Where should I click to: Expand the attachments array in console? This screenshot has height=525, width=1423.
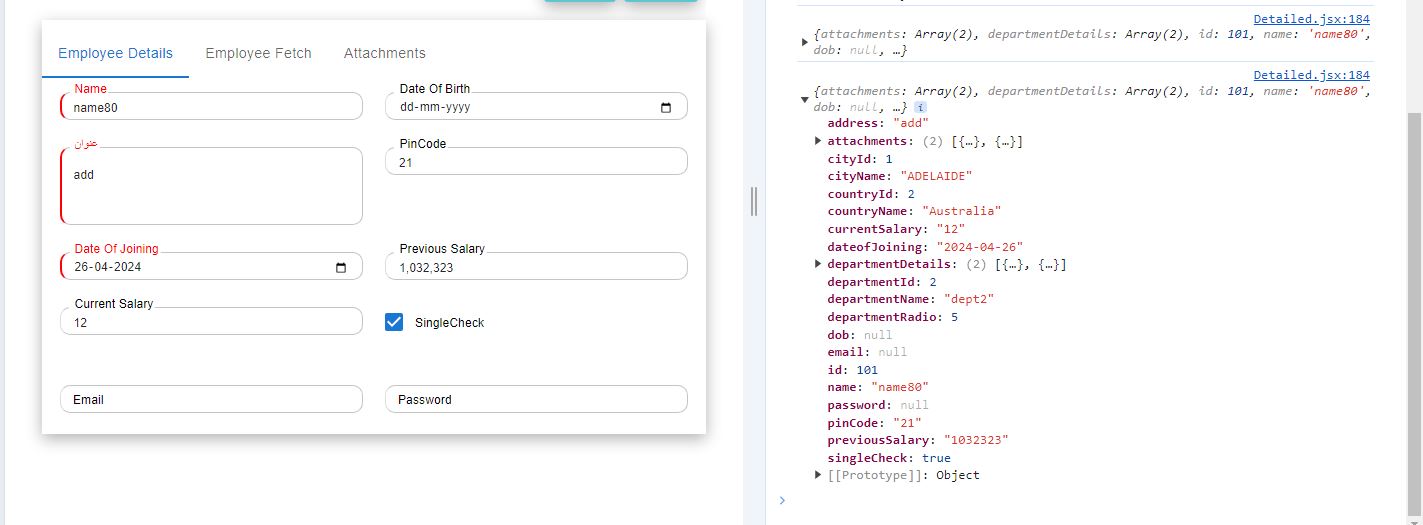coord(820,142)
